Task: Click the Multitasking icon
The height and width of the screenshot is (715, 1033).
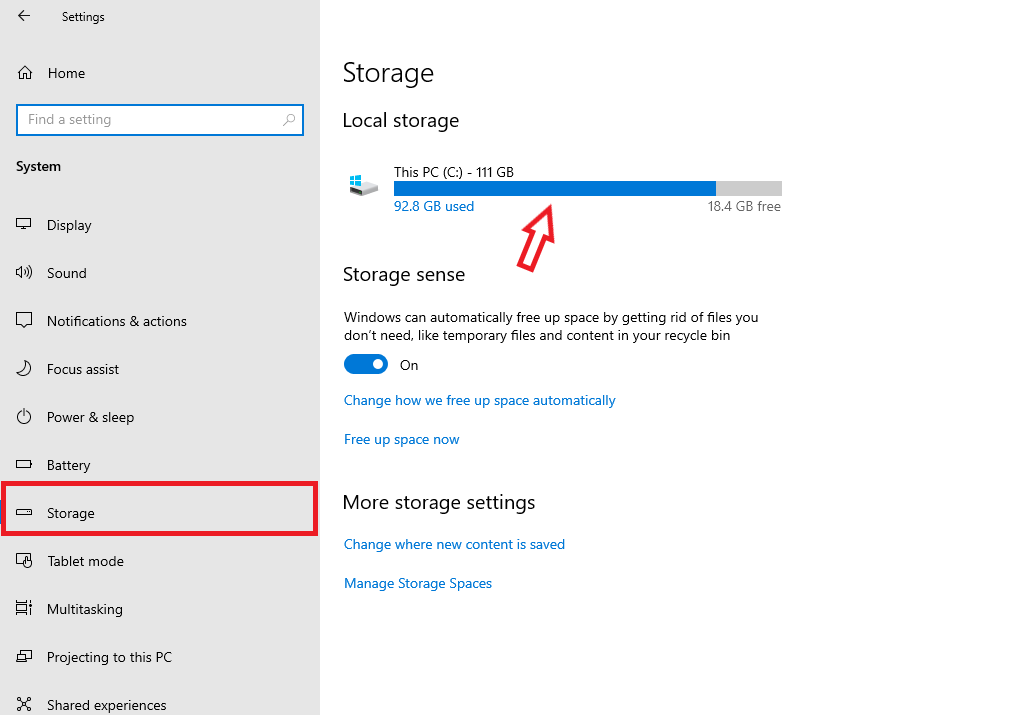Action: pyautogui.click(x=24, y=608)
